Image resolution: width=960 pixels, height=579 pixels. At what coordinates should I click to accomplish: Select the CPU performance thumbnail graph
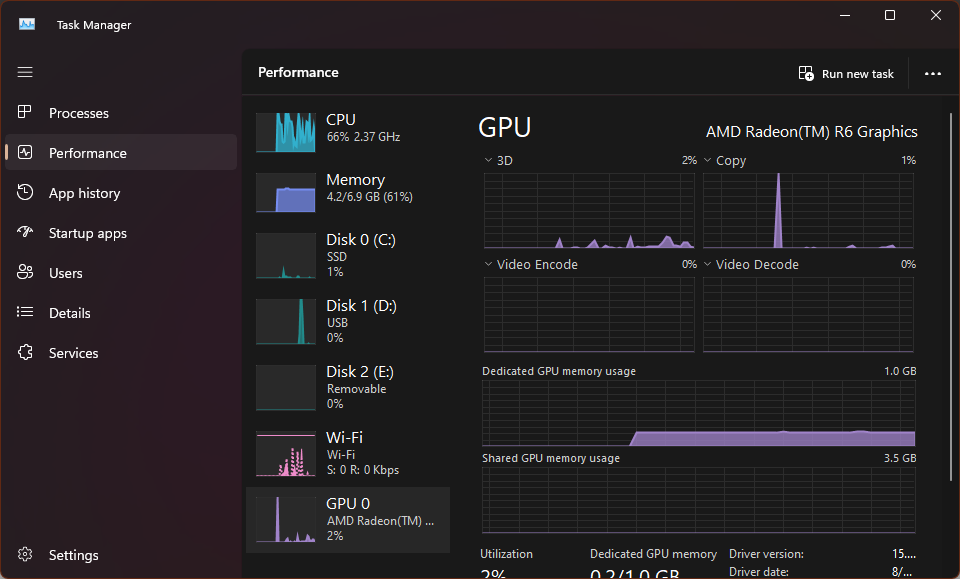tap(286, 132)
